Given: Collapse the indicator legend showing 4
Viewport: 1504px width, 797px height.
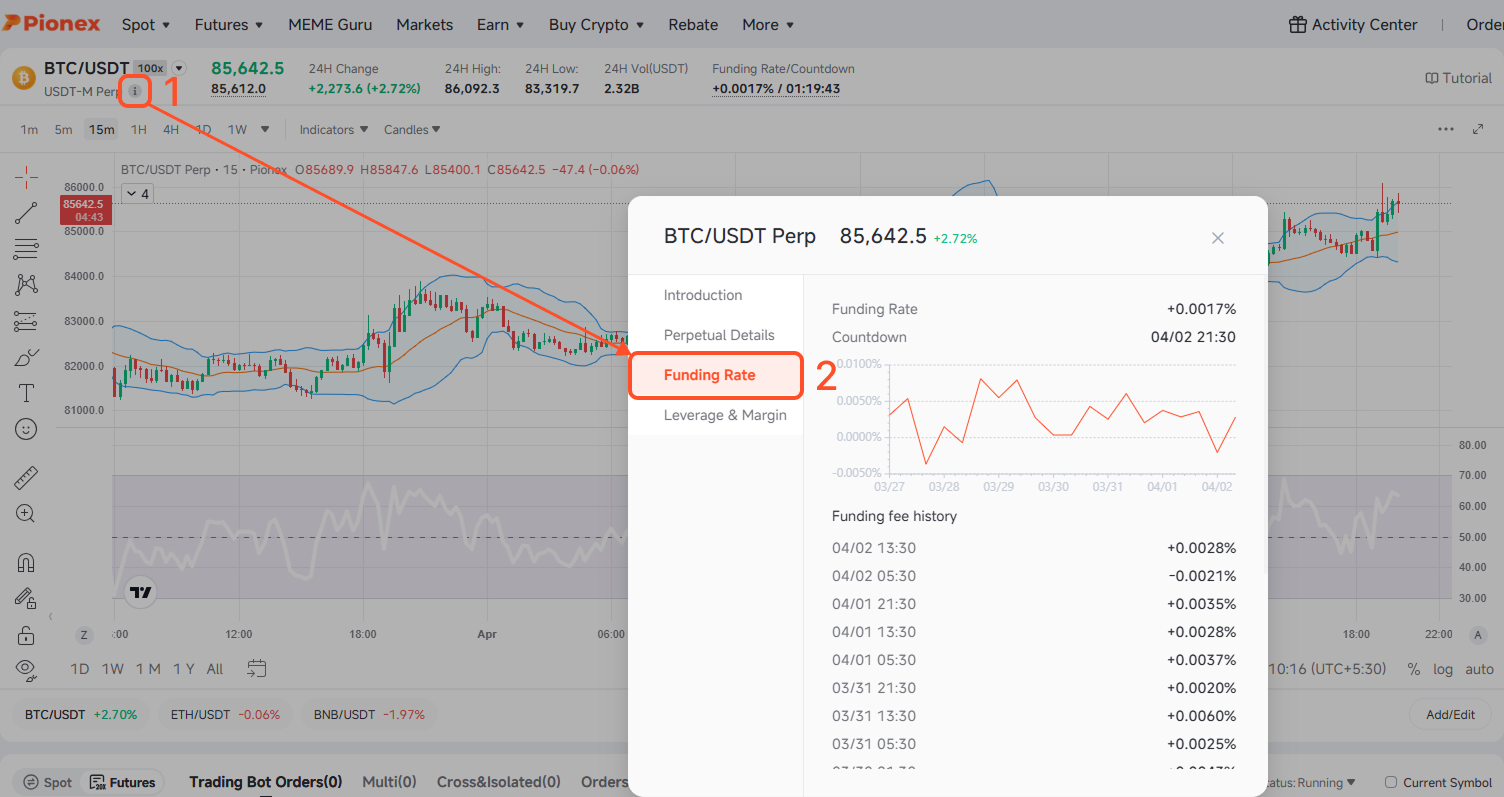Looking at the screenshot, I should [137, 194].
